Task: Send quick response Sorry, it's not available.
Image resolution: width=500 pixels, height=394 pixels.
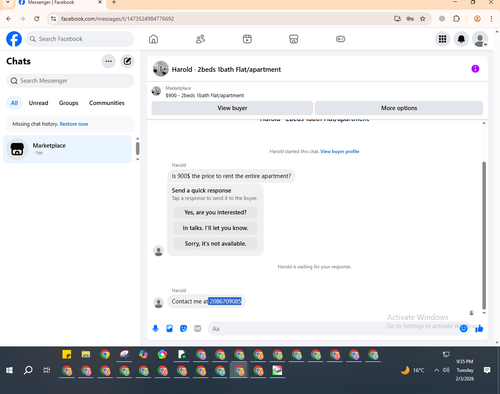Action: tap(215, 244)
